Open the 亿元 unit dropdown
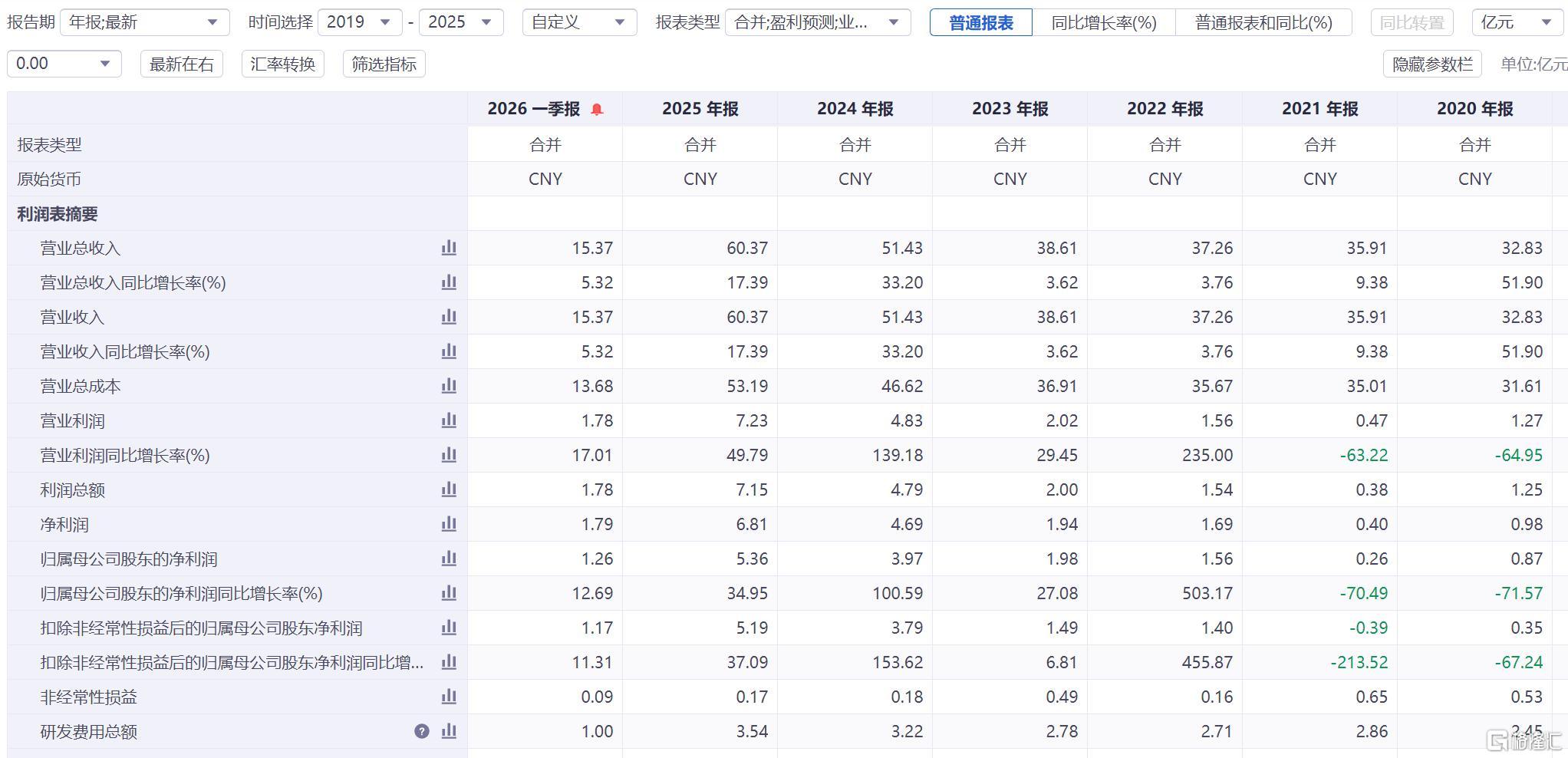Image resolution: width=1568 pixels, height=758 pixels. [1517, 22]
